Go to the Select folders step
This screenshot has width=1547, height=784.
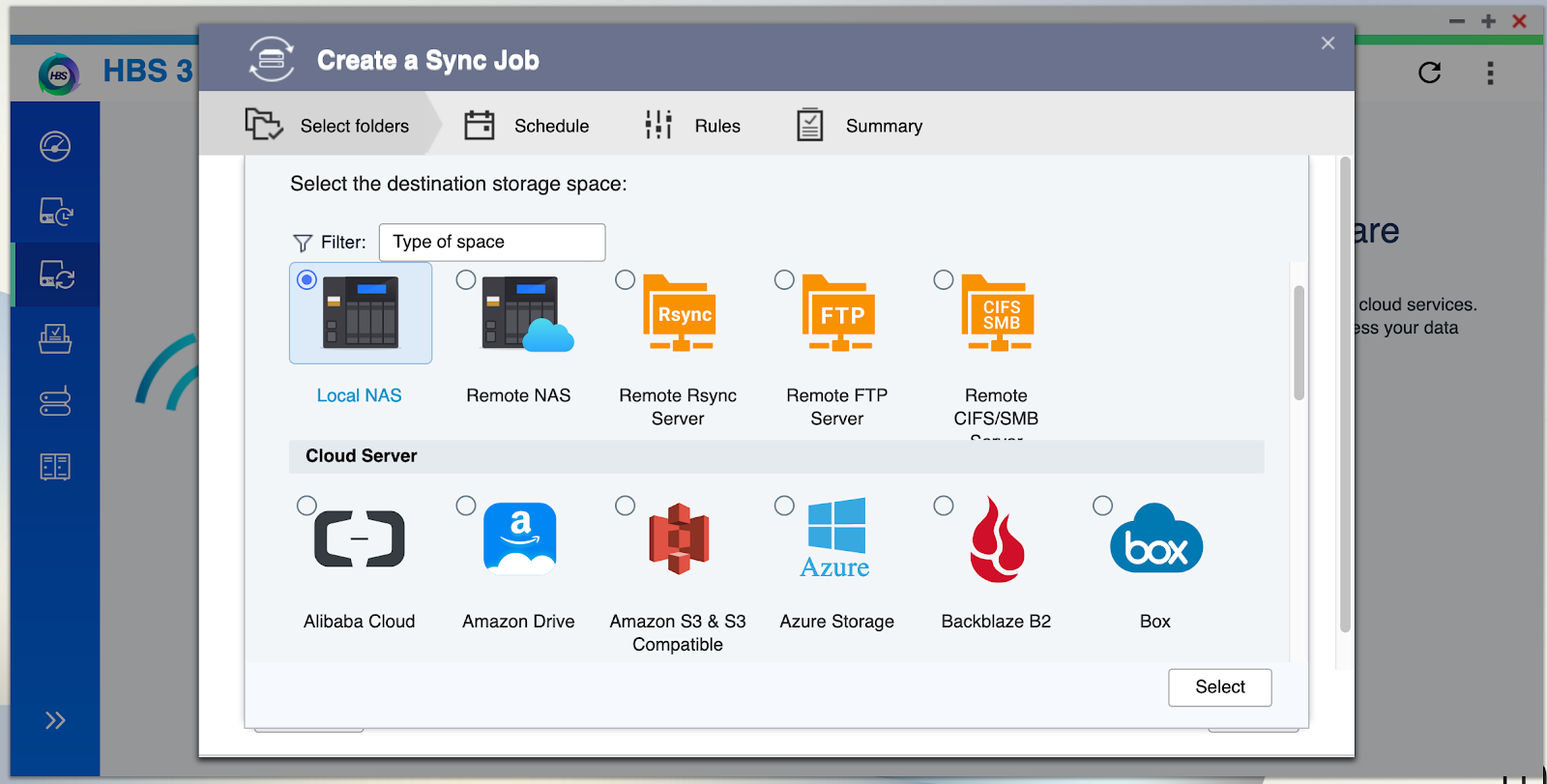tap(327, 125)
